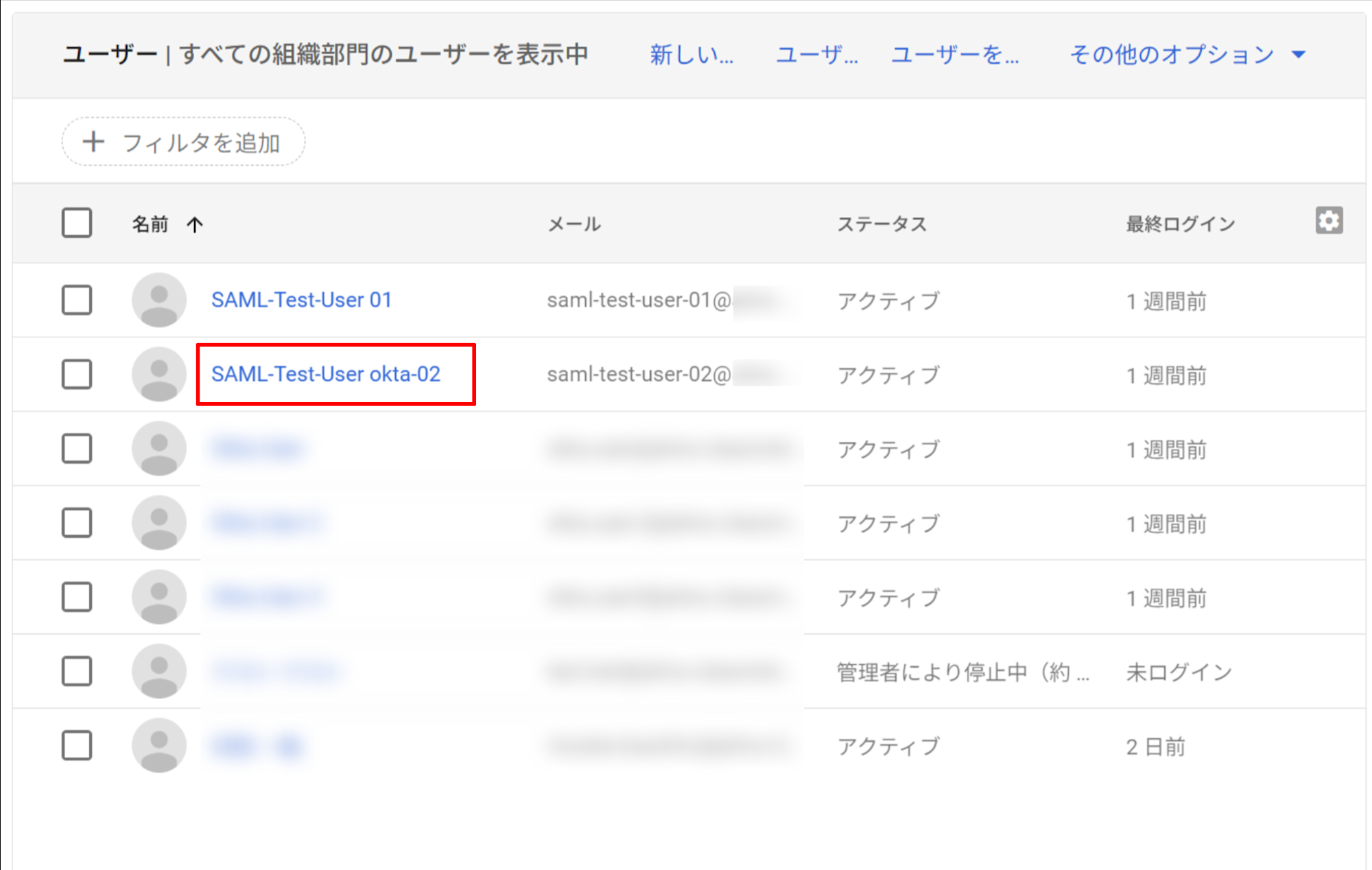Open SAML-Test-User 01's detail page link
The width and height of the screenshot is (1372, 870).
pos(301,300)
